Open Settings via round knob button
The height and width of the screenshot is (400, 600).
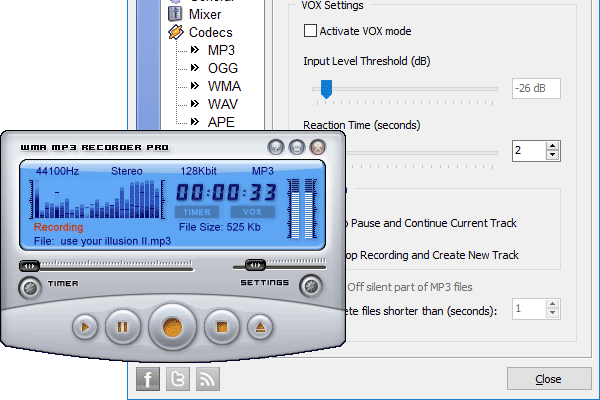coord(311,286)
